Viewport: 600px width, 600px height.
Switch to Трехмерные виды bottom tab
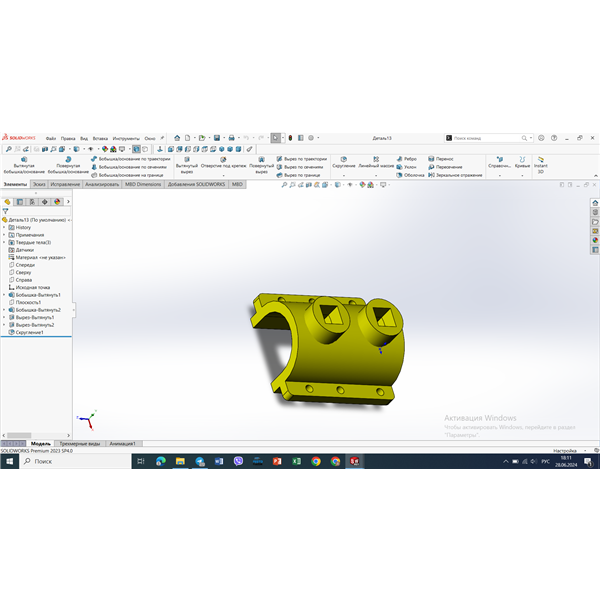(80, 443)
